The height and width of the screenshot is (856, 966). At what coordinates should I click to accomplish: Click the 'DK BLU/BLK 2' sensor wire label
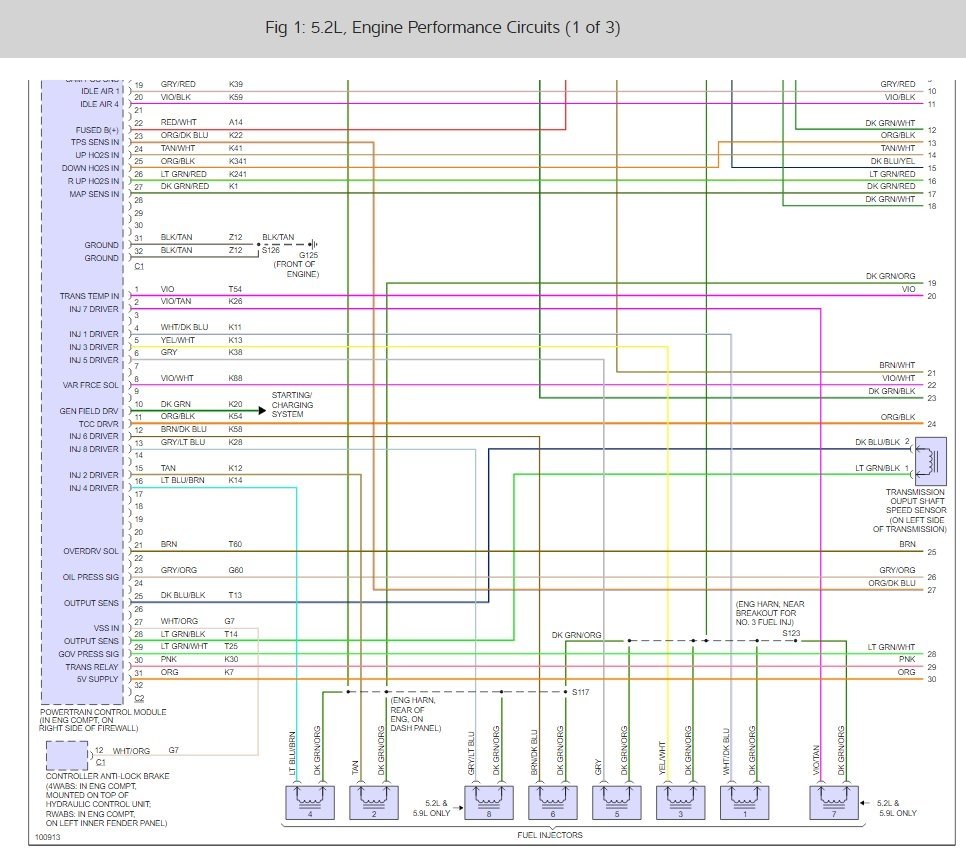pos(882,442)
